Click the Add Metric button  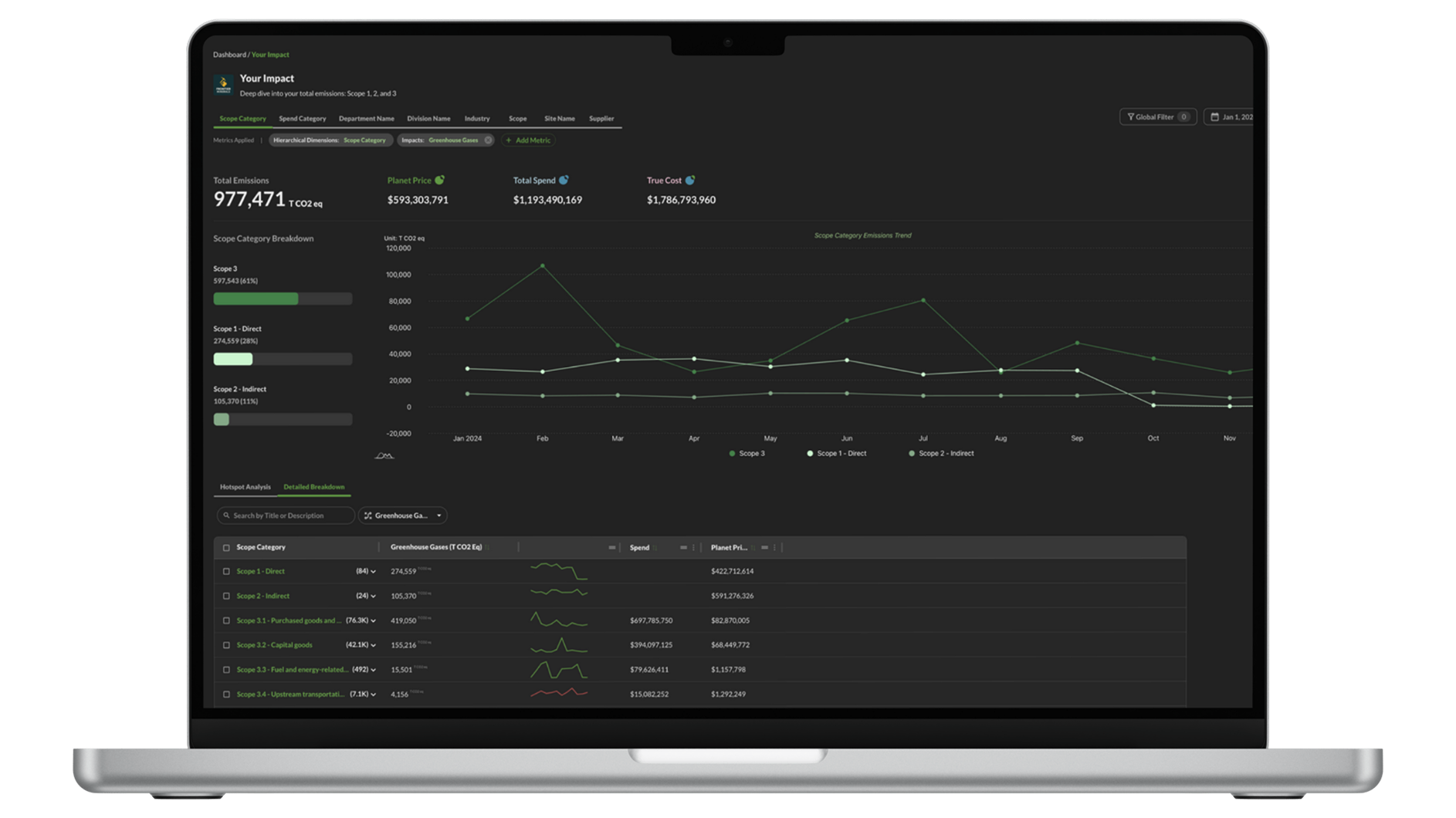[x=528, y=140]
